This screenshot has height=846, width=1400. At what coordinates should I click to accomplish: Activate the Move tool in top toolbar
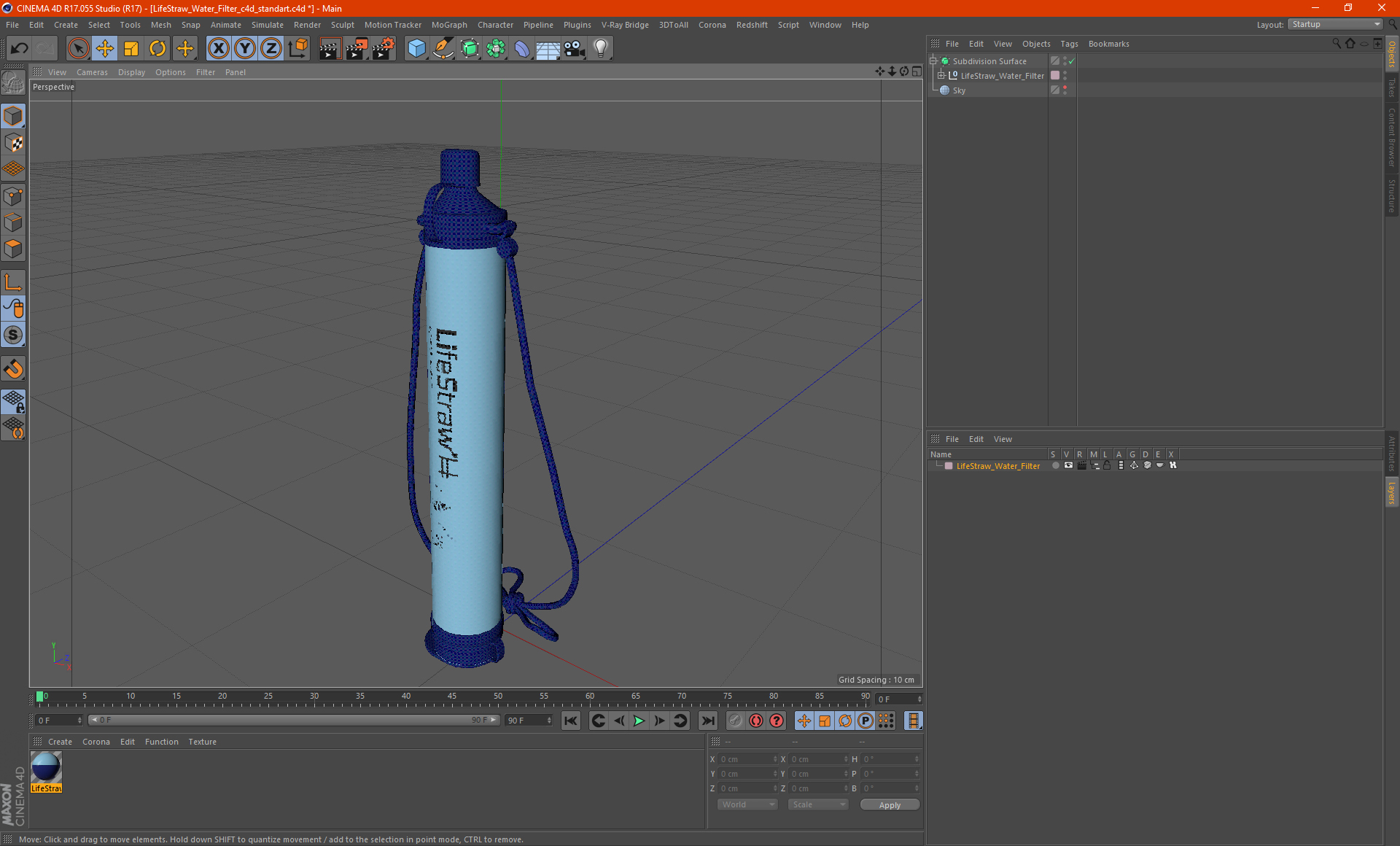coord(105,49)
